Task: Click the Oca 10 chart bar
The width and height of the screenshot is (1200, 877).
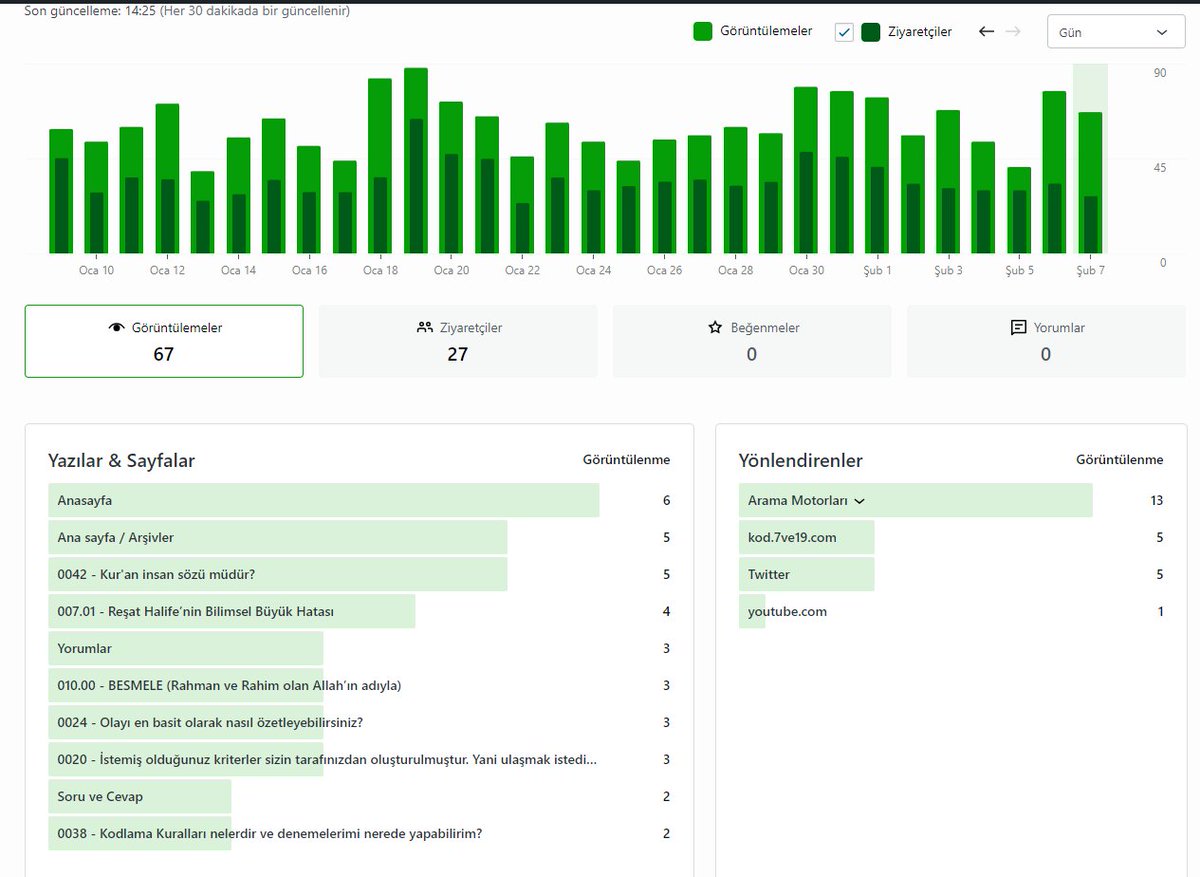Action: coord(96,197)
